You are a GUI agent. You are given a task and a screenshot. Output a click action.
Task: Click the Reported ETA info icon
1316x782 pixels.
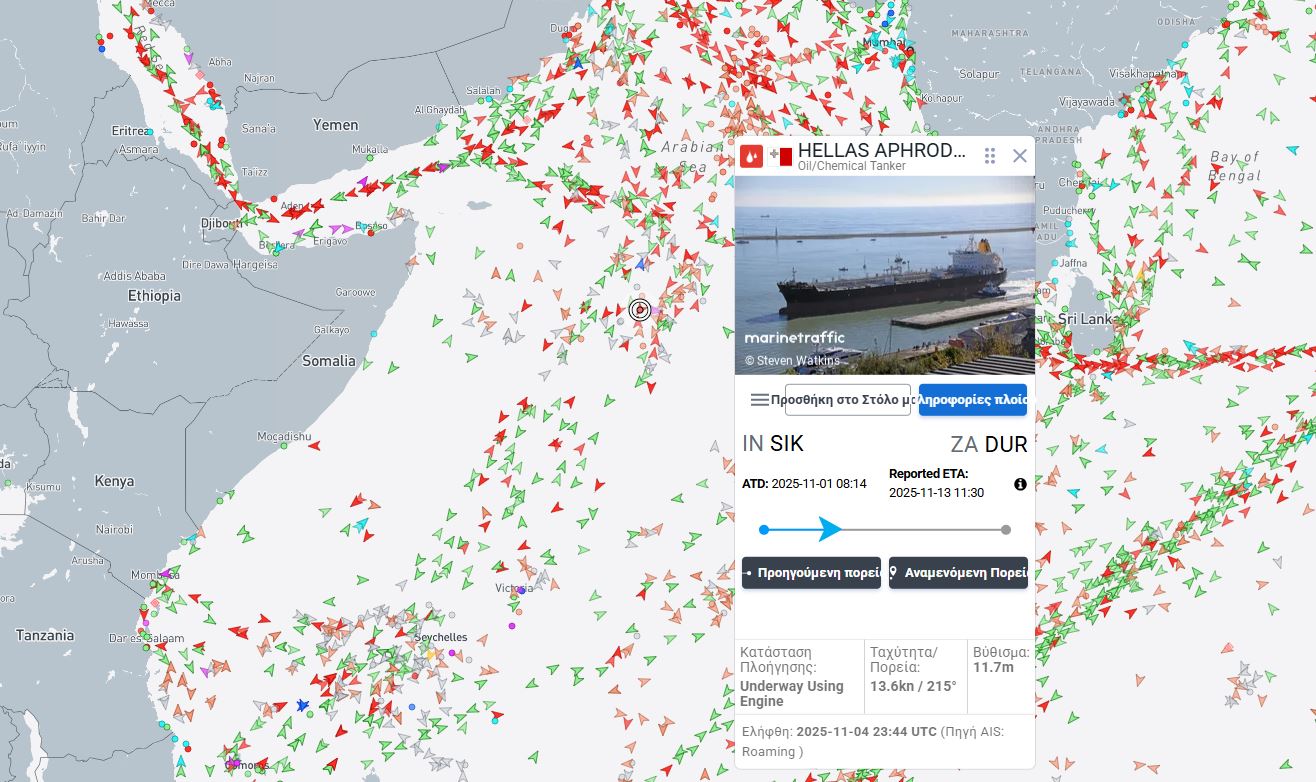pos(1020,484)
